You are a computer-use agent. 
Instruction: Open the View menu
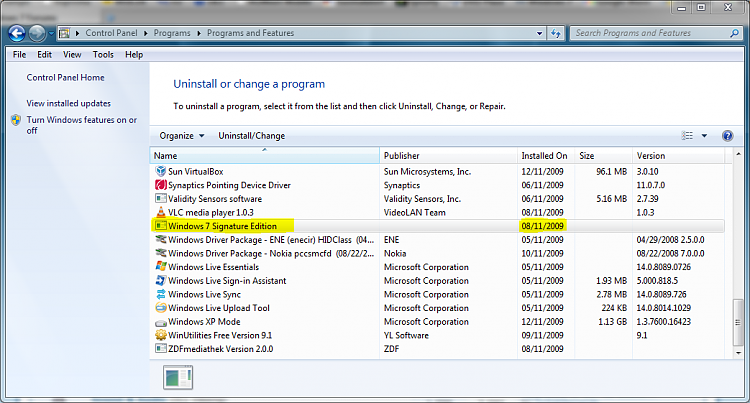coord(72,54)
